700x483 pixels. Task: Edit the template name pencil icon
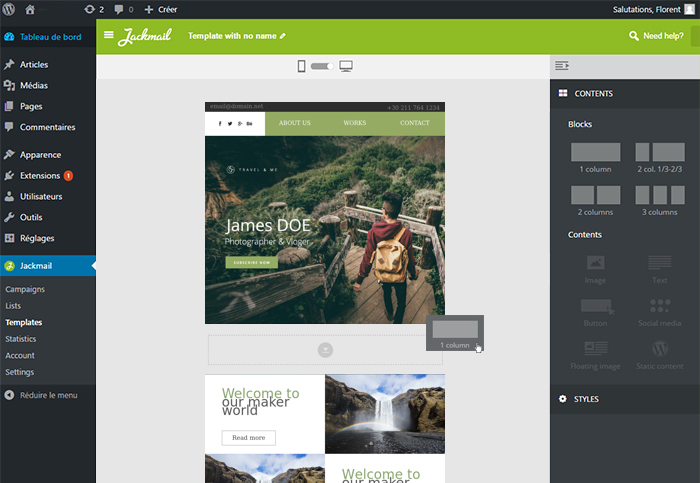click(283, 36)
